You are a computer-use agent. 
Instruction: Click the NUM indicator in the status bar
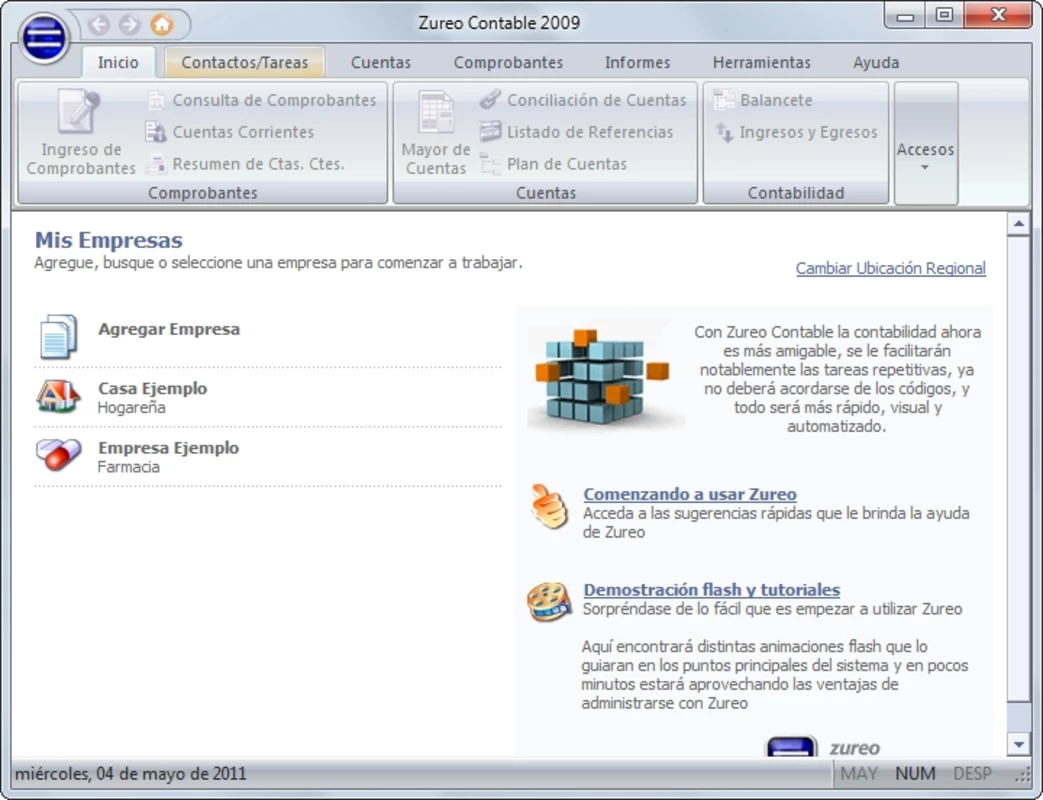pos(915,774)
